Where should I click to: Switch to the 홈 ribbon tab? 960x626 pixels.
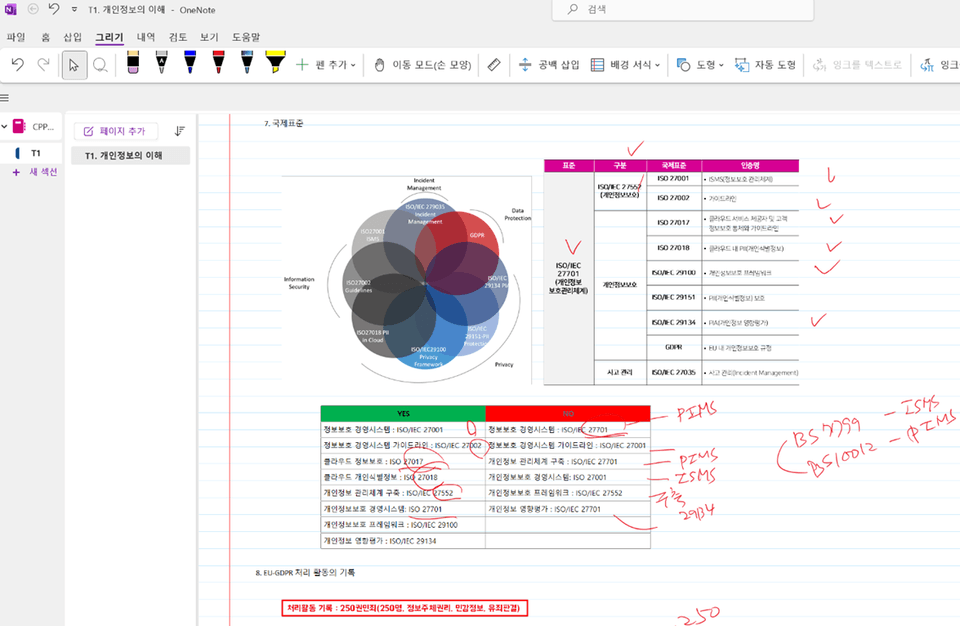coord(45,37)
